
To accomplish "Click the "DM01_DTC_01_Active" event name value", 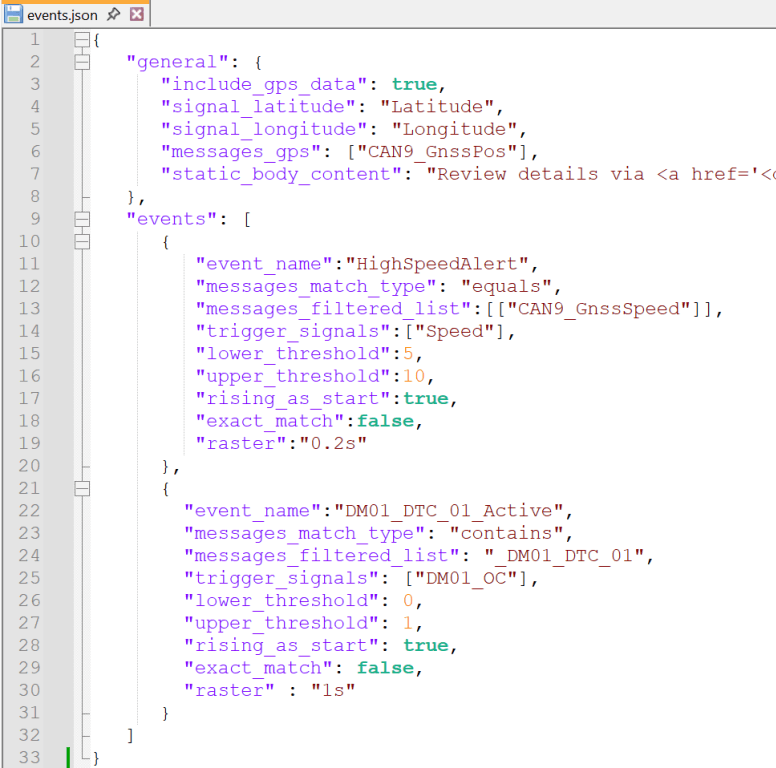I will (x=449, y=511).
